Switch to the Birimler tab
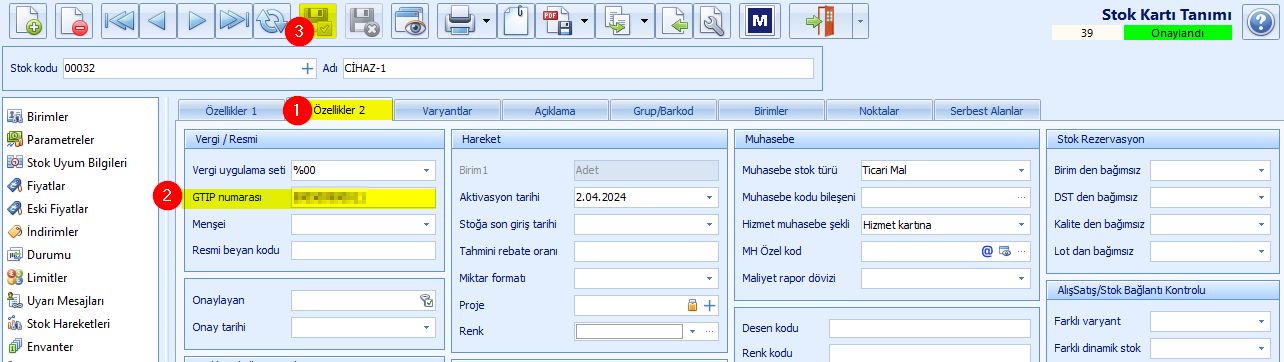This screenshot has height=362, width=1284. point(771,111)
